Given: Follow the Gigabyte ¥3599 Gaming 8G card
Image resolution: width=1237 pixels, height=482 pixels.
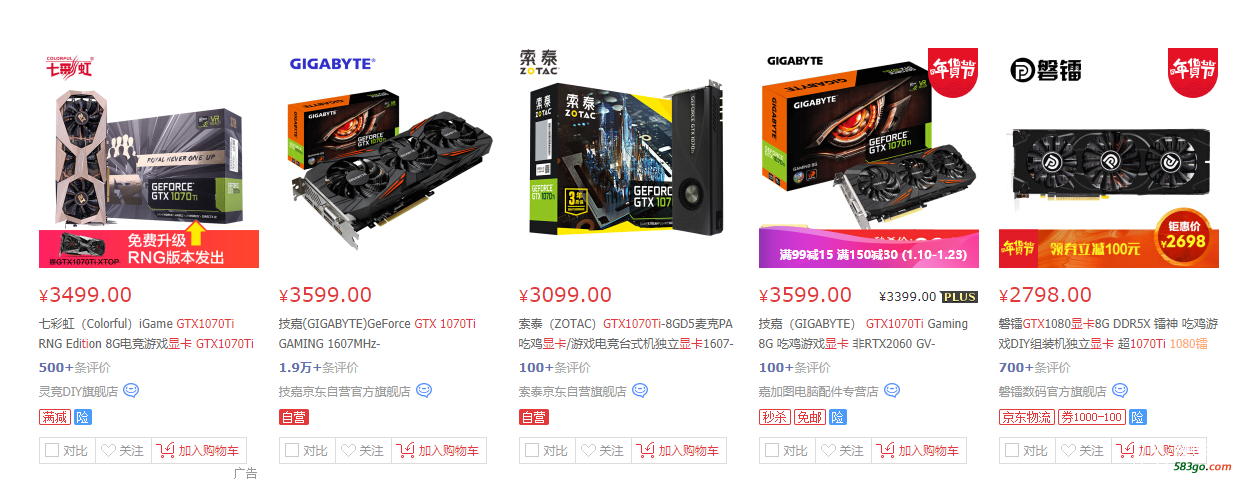Looking at the screenshot, I should point(842,451).
